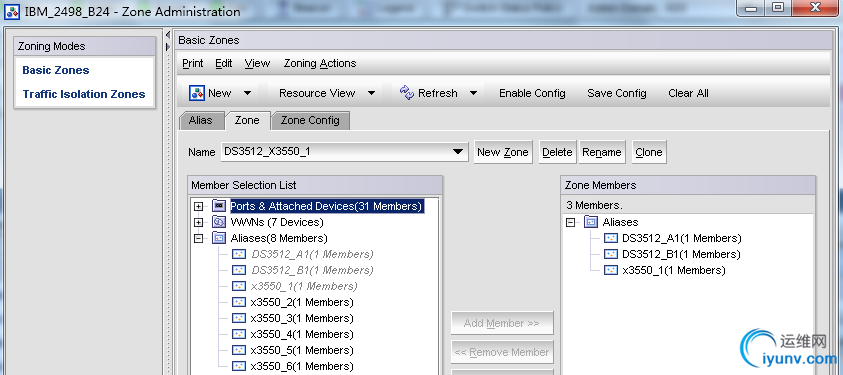The image size is (843, 375).
Task: Click the Clone zone button
Action: pos(649,152)
